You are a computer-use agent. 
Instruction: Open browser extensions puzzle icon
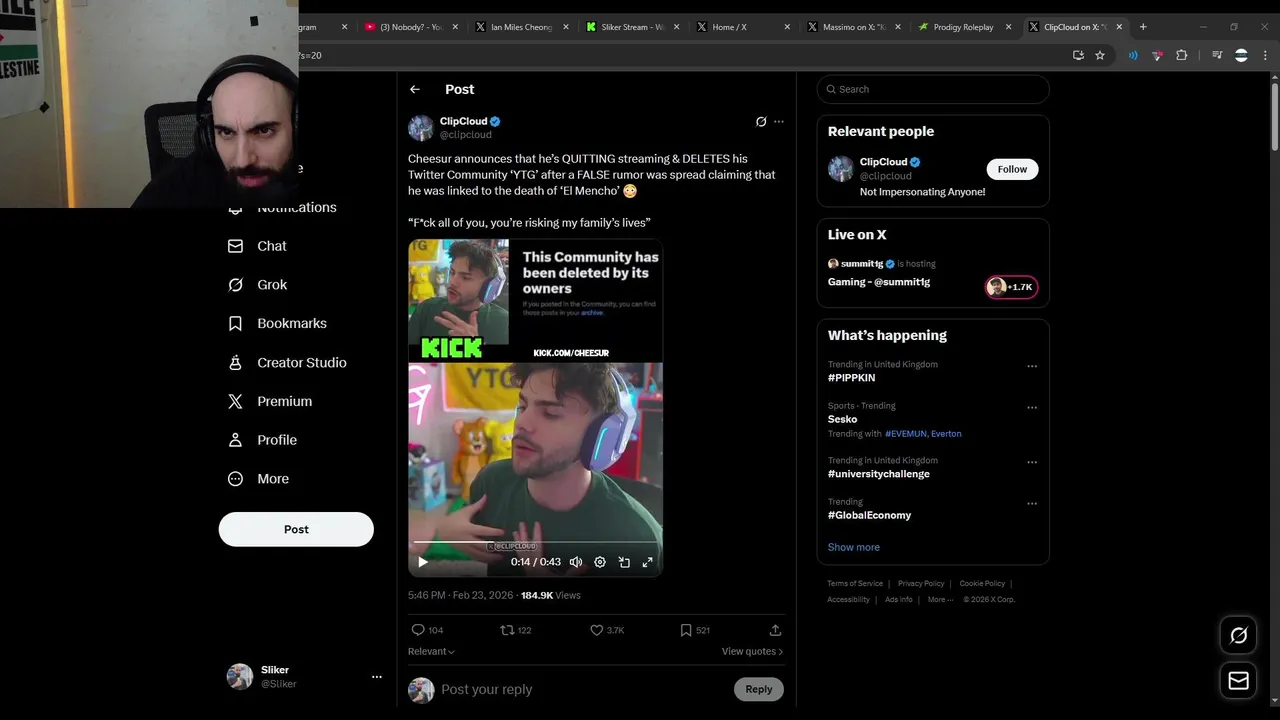(x=1181, y=55)
